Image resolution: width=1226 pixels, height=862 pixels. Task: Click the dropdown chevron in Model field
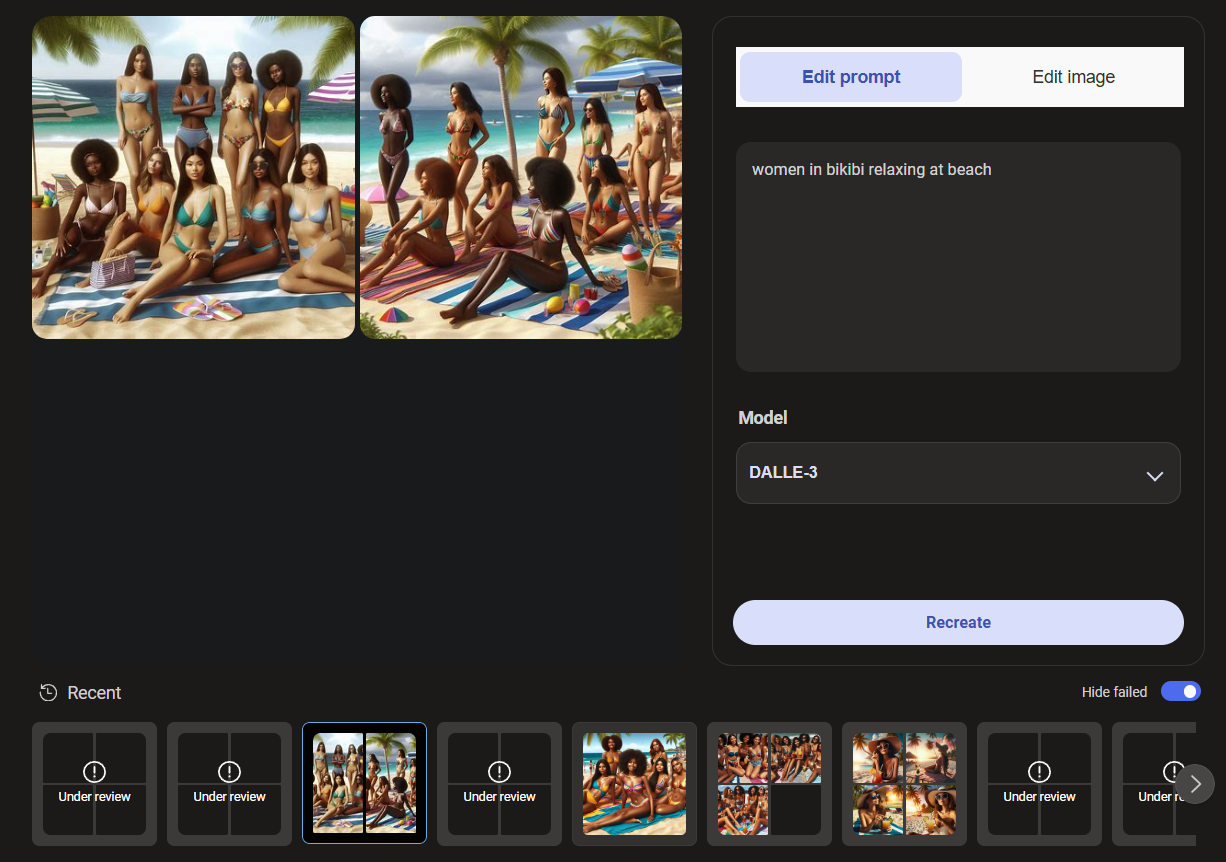[1155, 476]
